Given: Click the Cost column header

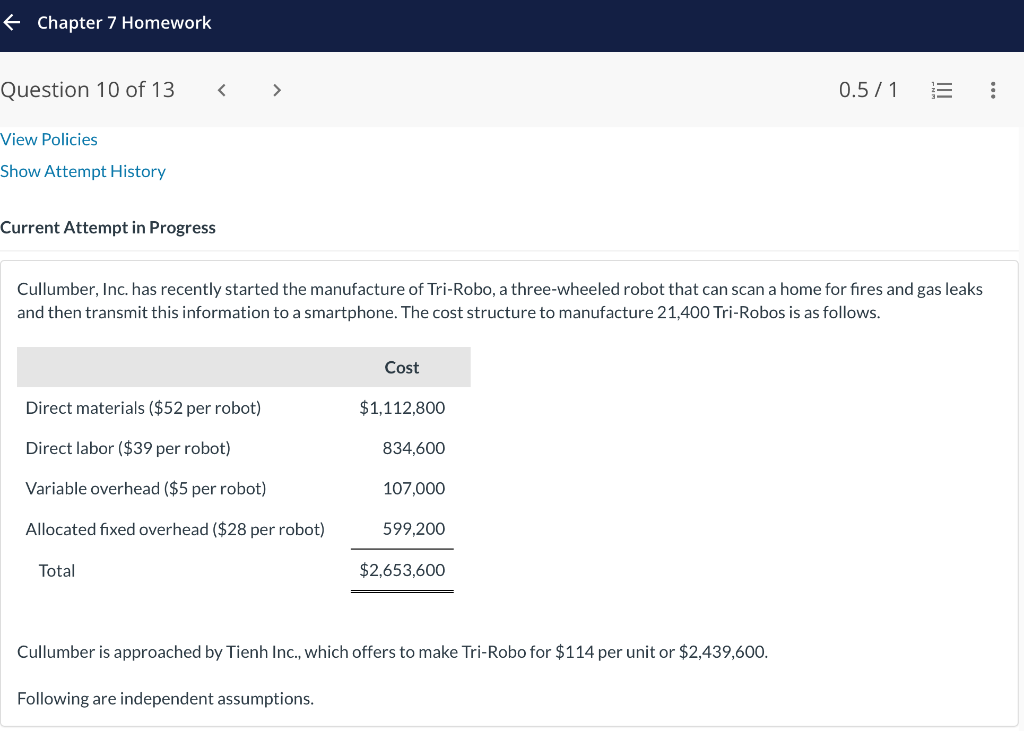Looking at the screenshot, I should coord(402,368).
